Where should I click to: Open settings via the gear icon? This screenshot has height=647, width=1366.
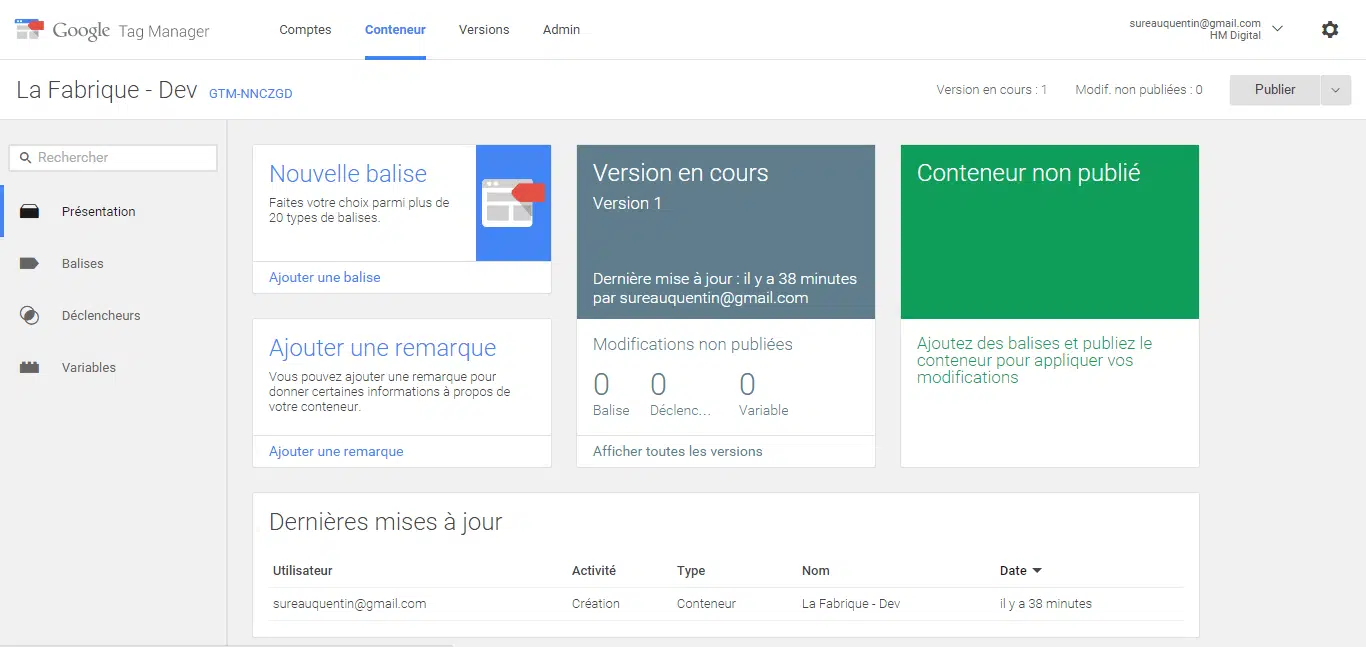click(x=1329, y=30)
